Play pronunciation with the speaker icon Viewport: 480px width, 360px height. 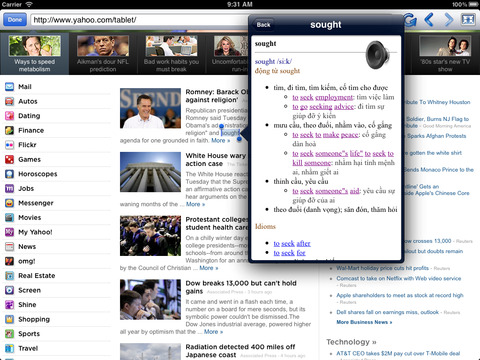(x=378, y=55)
